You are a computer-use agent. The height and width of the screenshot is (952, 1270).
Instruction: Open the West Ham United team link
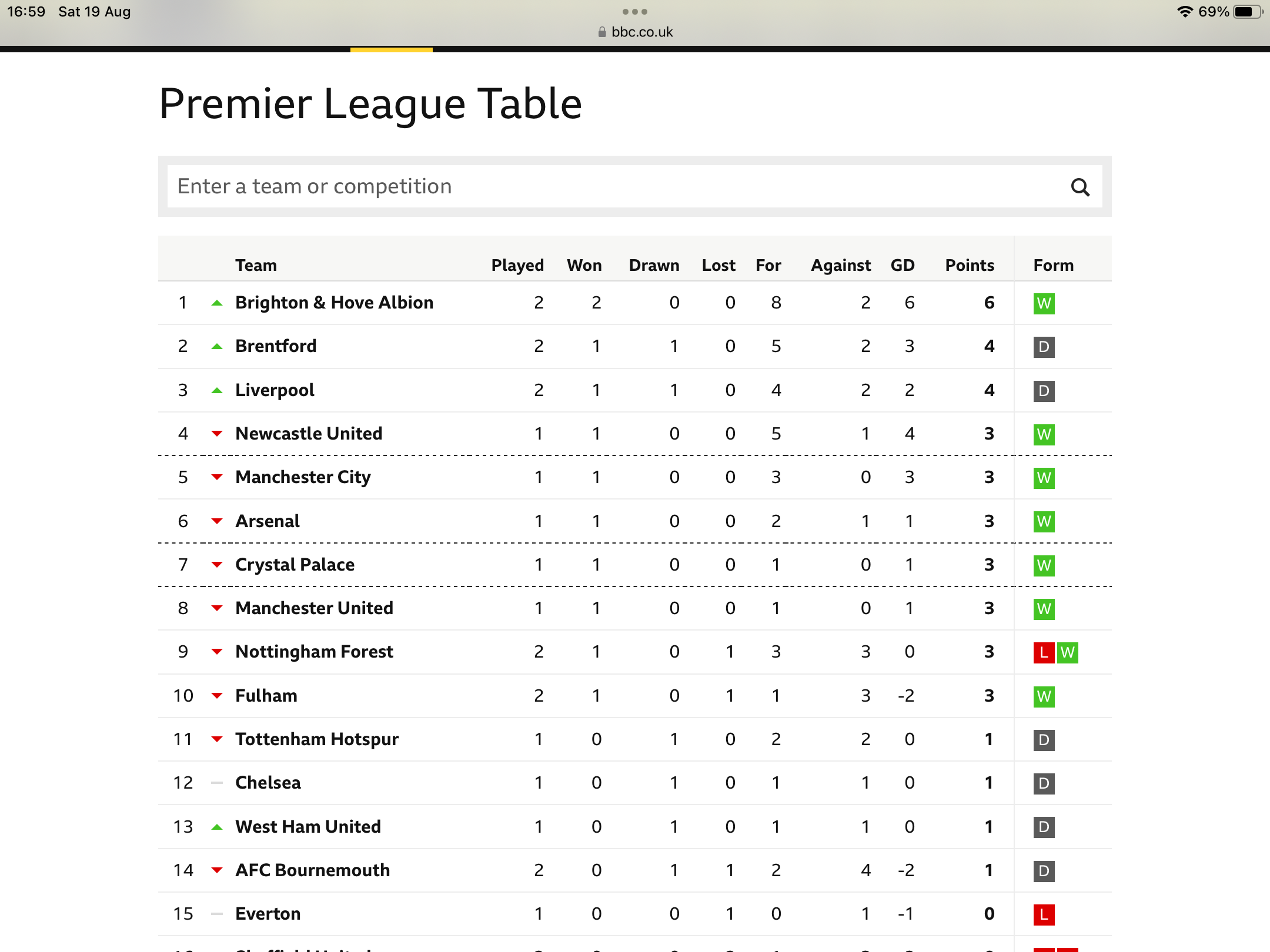pos(308,827)
